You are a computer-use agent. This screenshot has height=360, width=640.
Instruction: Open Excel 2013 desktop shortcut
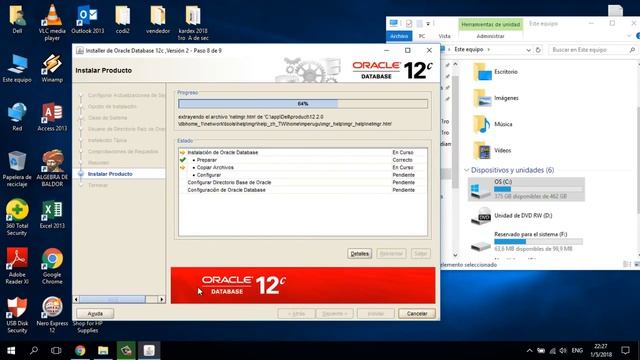52,215
